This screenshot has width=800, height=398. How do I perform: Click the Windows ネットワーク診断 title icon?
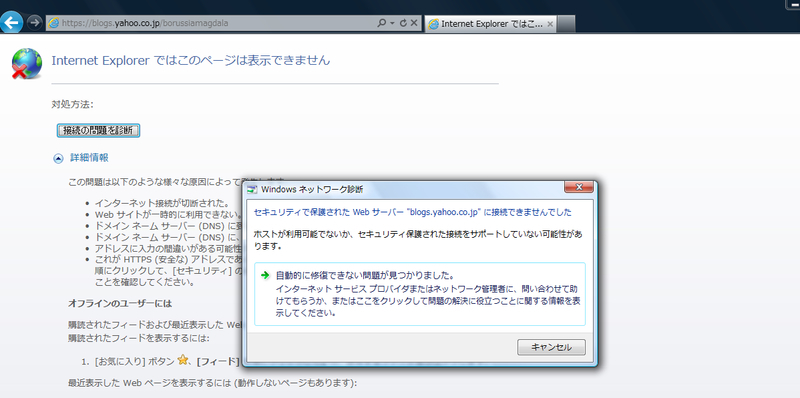pyautogui.click(x=252, y=190)
